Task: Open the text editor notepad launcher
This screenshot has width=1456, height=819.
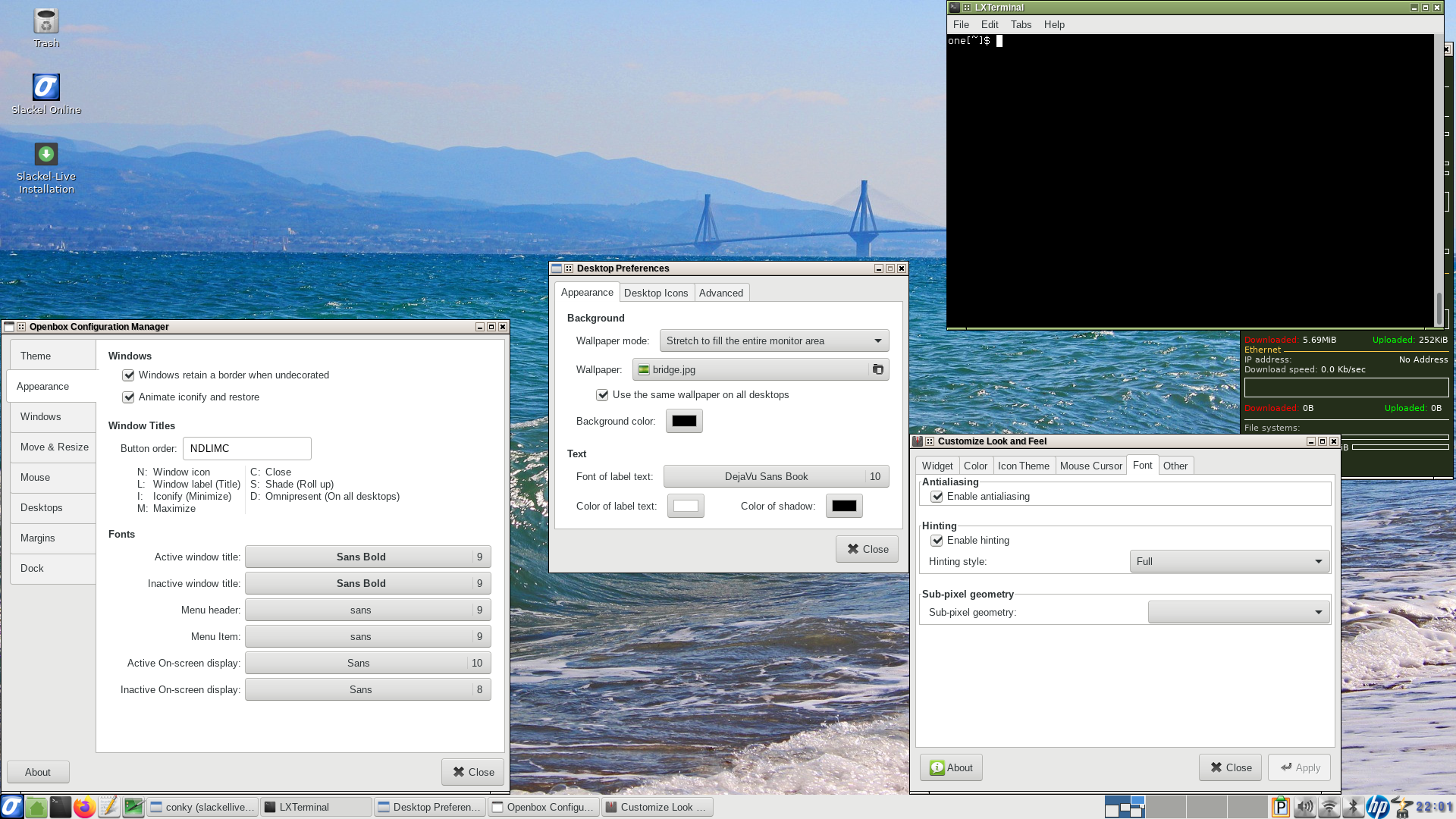Action: (x=109, y=807)
